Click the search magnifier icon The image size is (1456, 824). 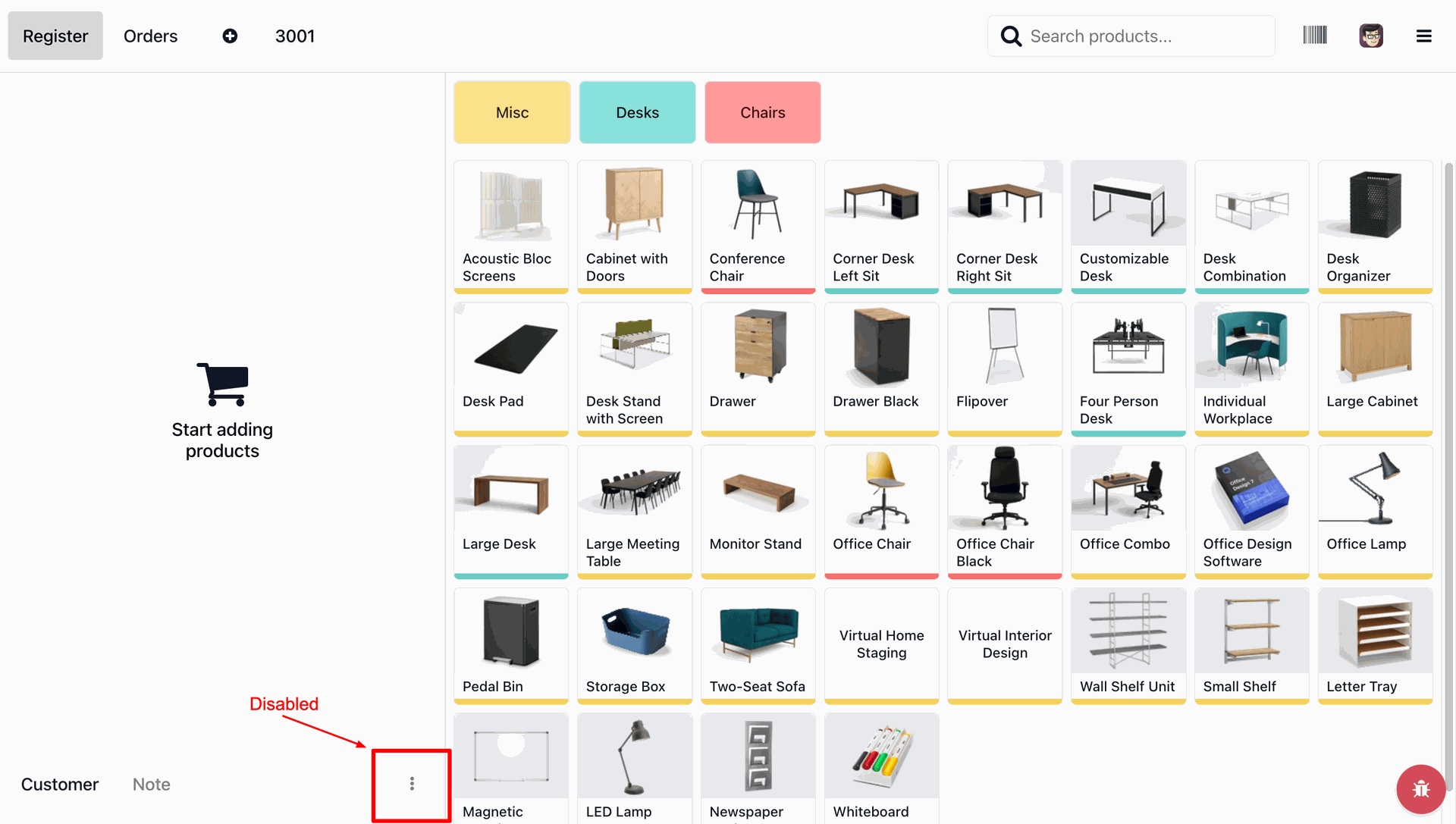(x=1011, y=36)
